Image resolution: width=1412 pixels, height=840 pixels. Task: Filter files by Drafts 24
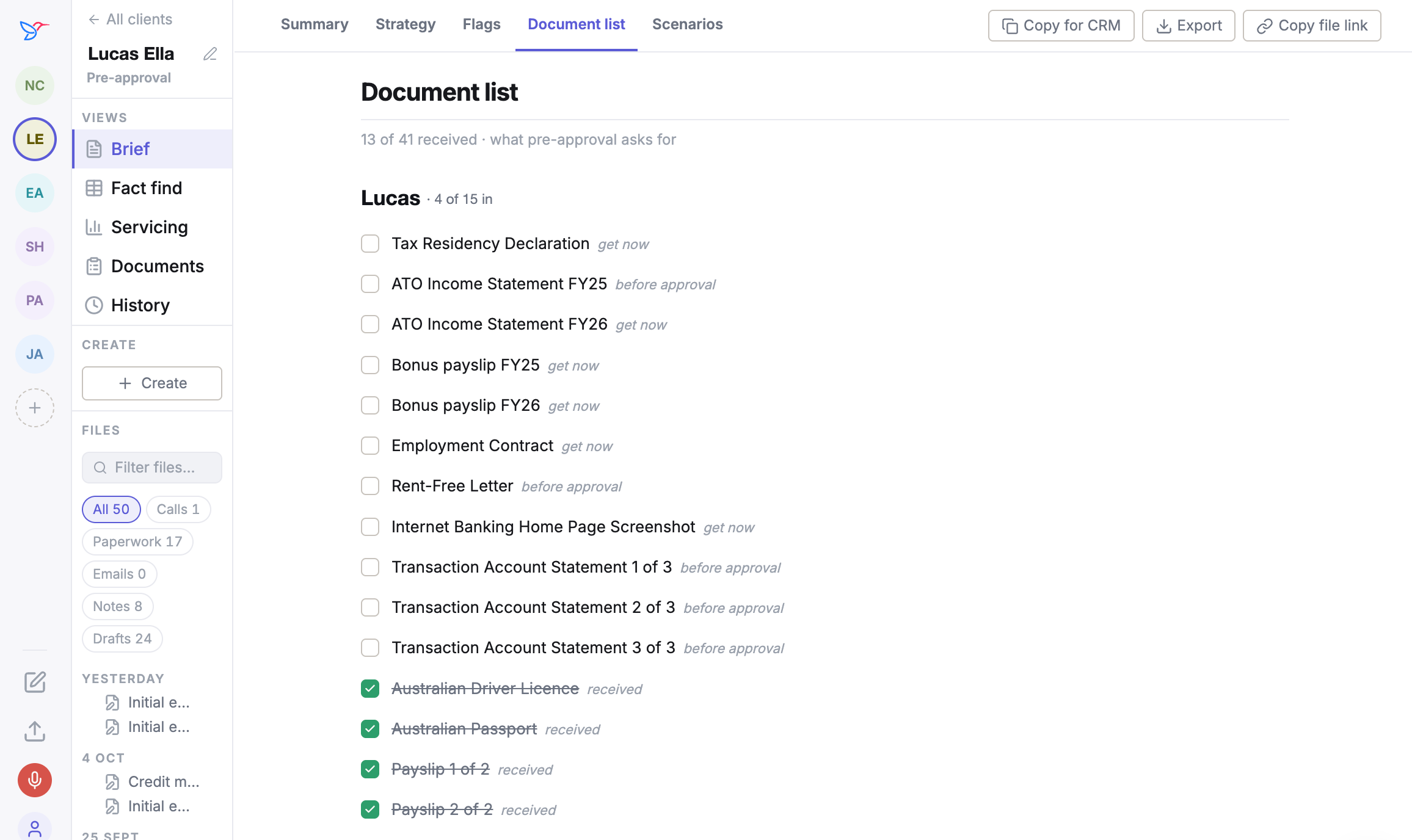tap(122, 639)
